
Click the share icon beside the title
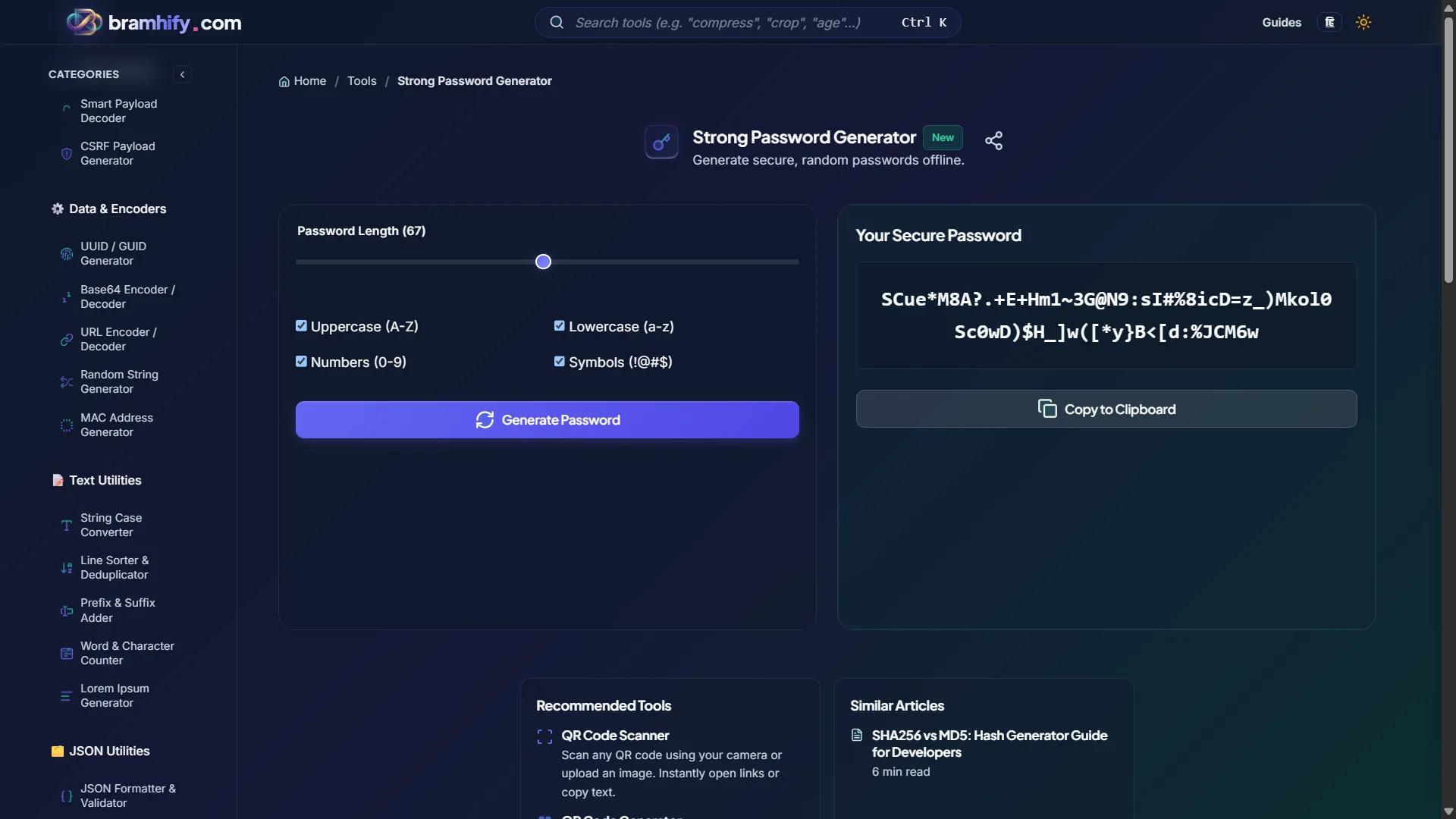993,140
